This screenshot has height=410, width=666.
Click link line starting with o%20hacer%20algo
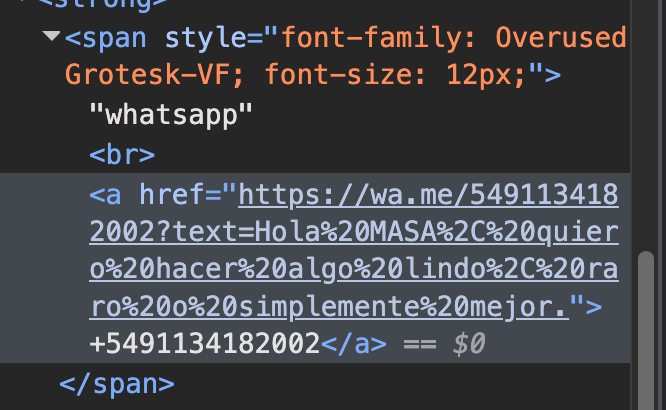(353, 268)
